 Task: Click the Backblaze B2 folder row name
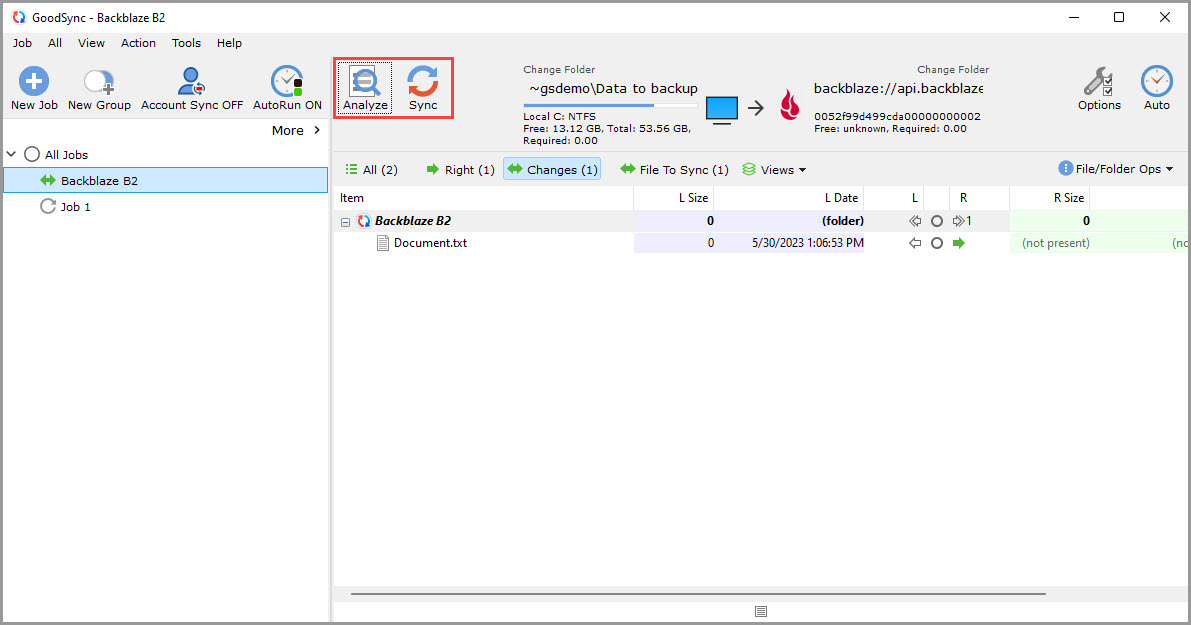412,221
